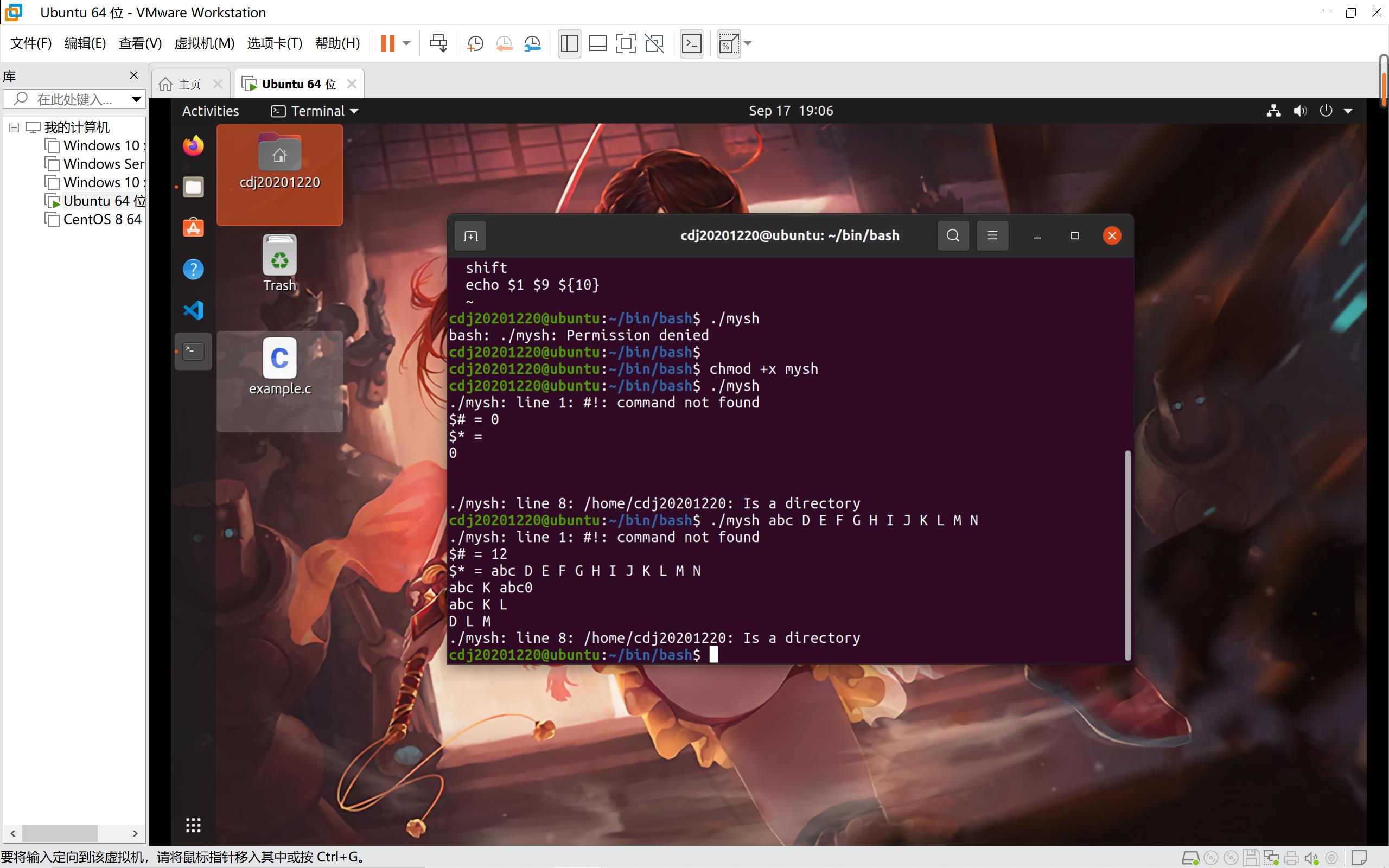Open Visual Studio Code from the dock
This screenshot has width=1389, height=868.
point(194,309)
